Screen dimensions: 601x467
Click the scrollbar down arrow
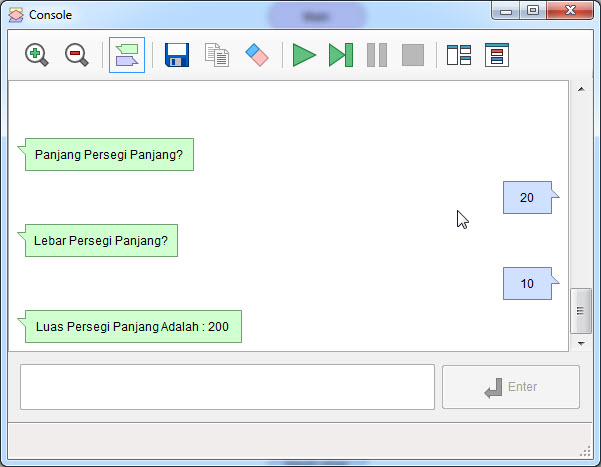[581, 344]
